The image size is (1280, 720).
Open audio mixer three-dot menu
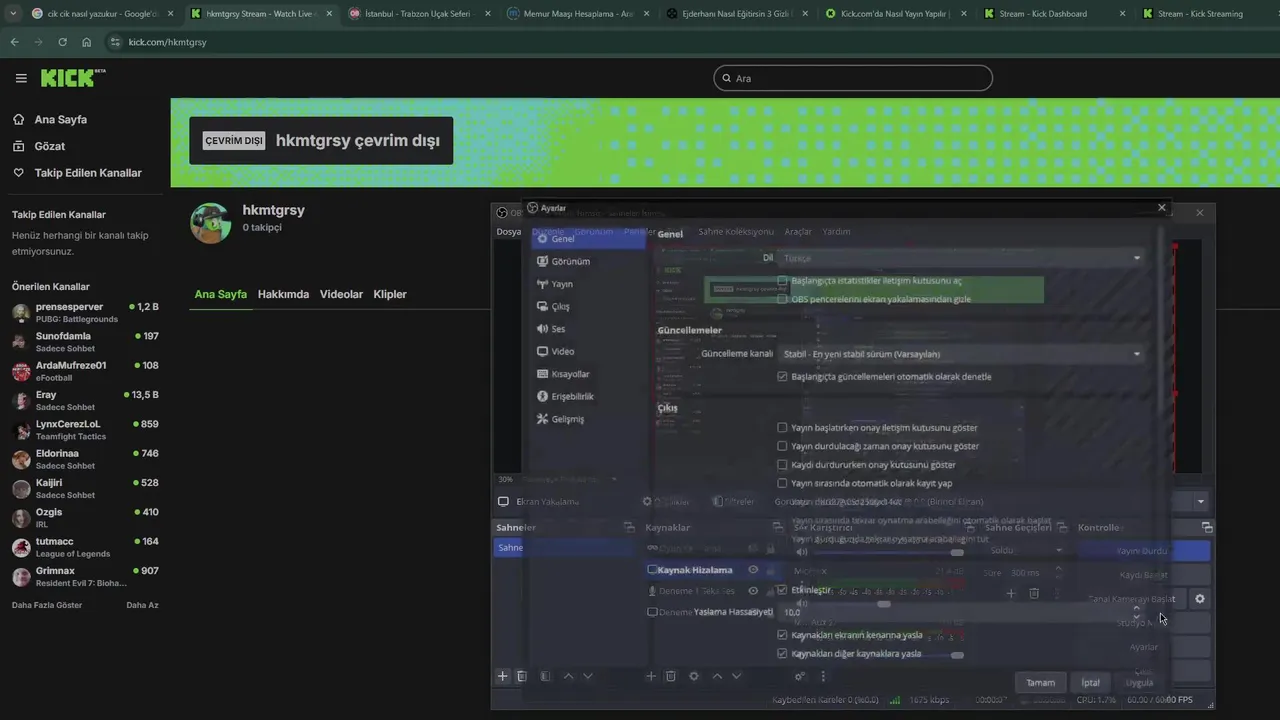coord(823,676)
